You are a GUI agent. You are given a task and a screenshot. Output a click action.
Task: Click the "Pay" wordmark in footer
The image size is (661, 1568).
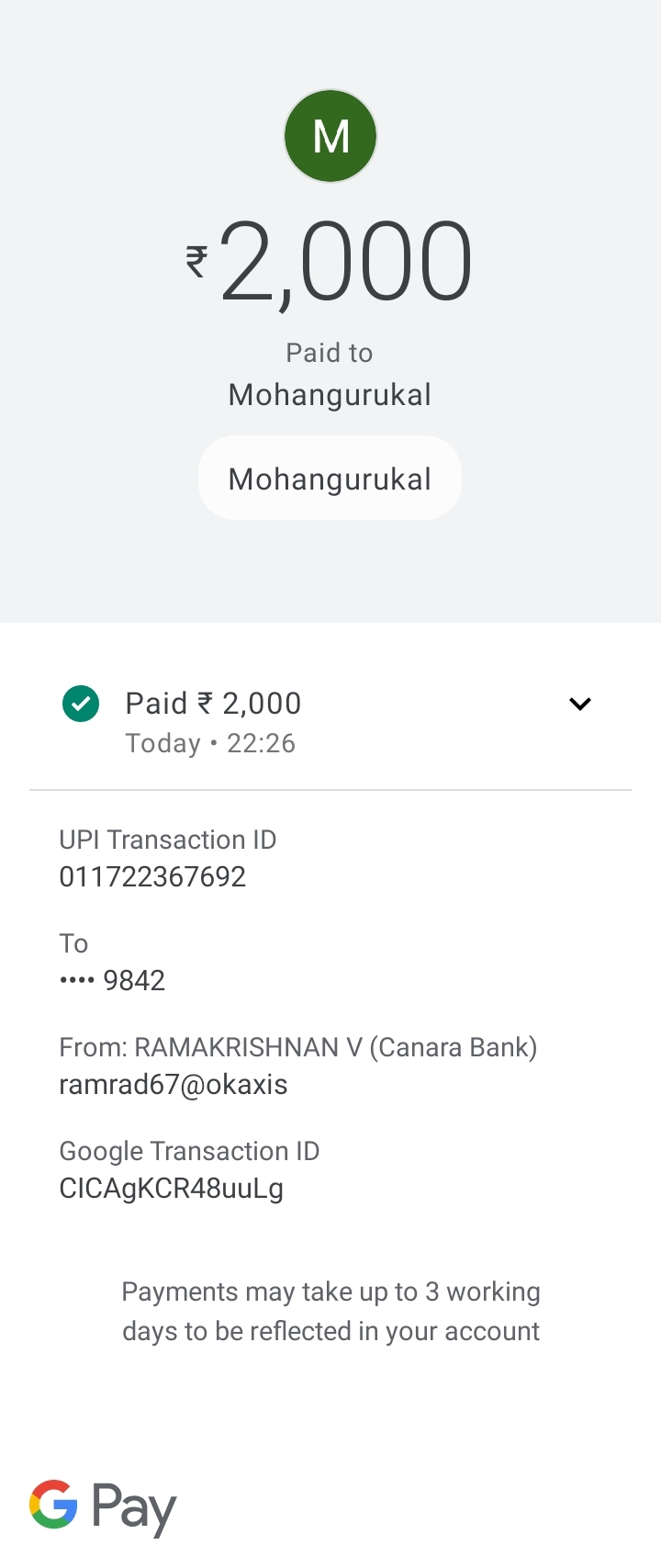tap(134, 1508)
